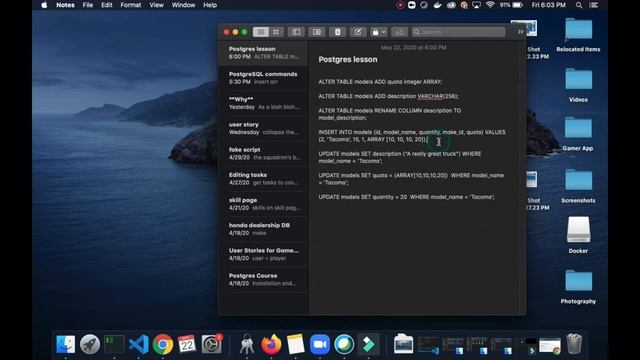Open the View menu

point(156,5)
